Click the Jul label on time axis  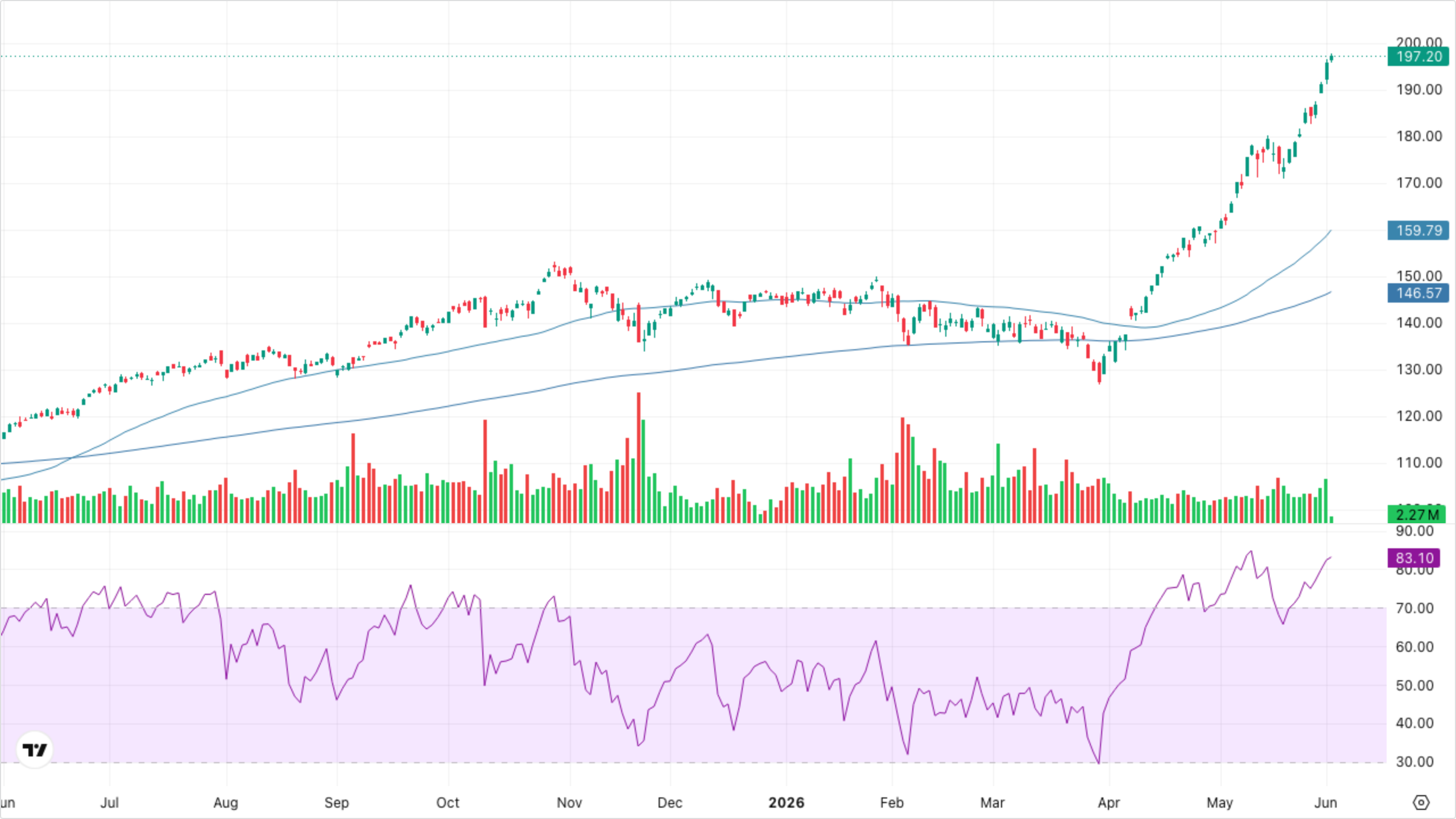[109, 803]
